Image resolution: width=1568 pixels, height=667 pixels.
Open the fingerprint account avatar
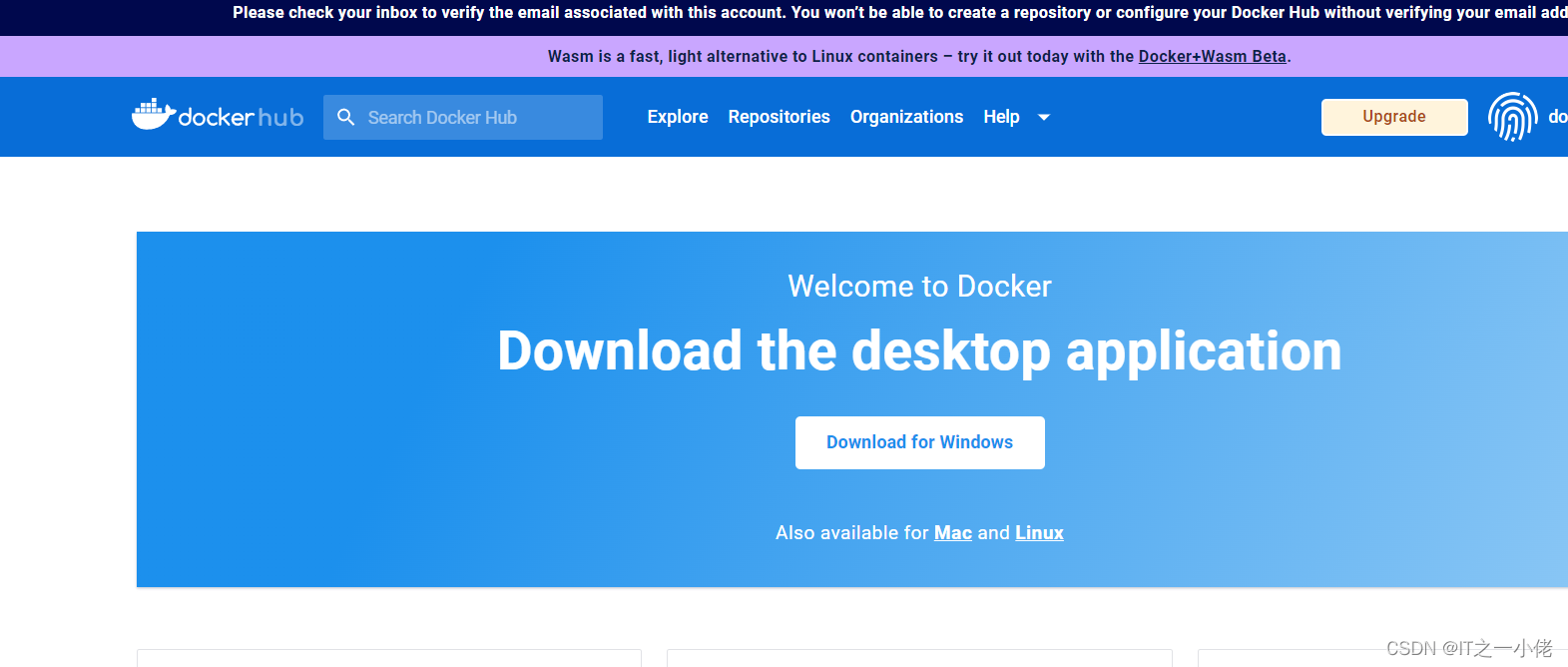(x=1513, y=117)
